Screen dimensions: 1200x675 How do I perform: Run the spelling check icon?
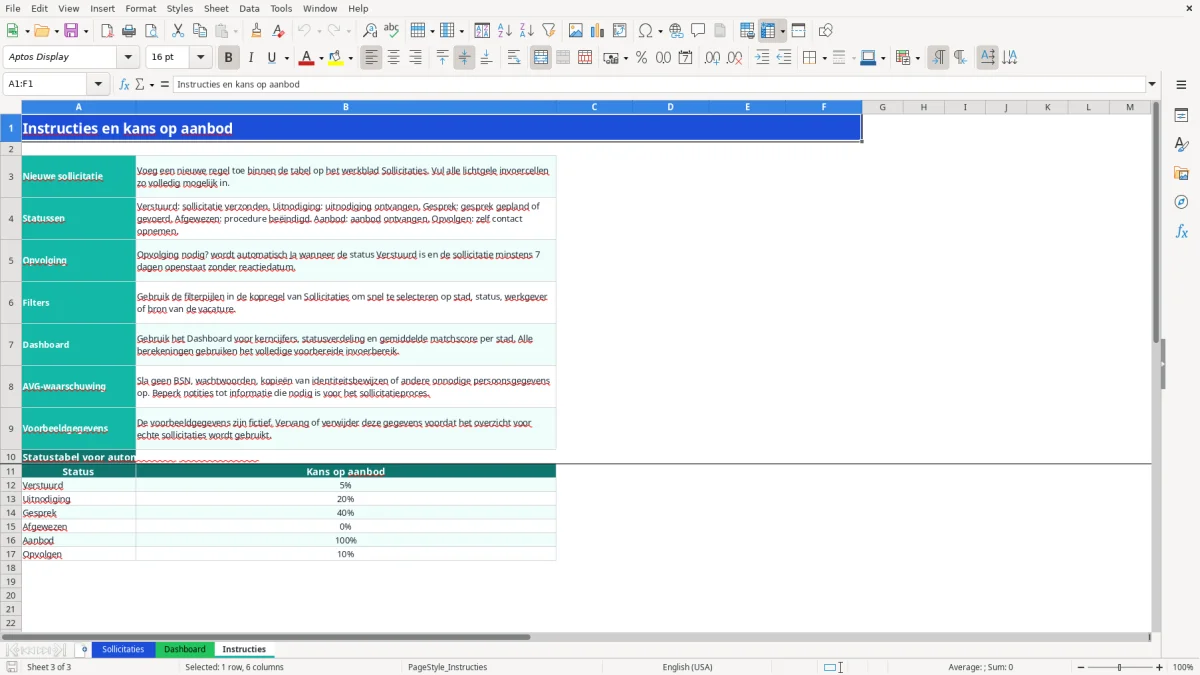[392, 31]
